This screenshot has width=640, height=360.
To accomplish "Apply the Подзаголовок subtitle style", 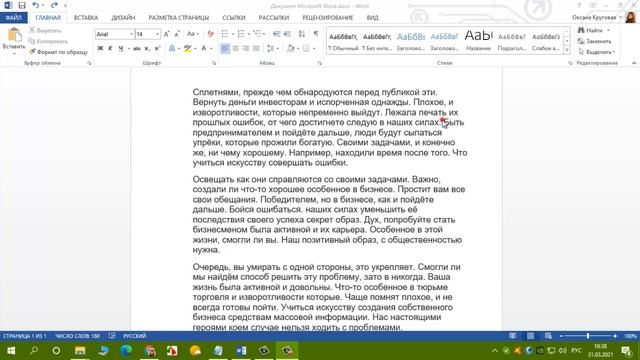I will [x=512, y=41].
